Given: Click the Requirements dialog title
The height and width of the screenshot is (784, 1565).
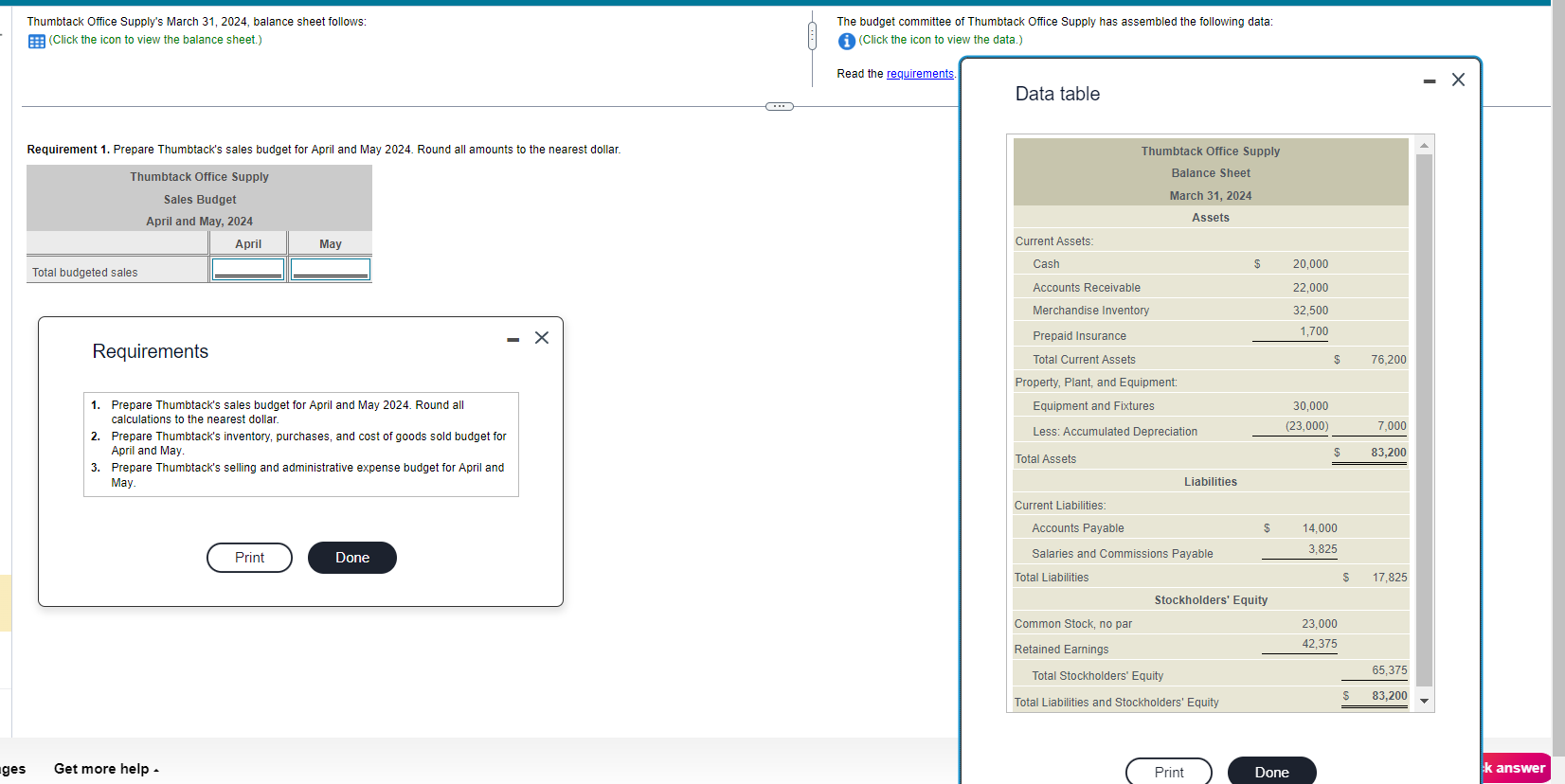Looking at the screenshot, I should coord(151,351).
